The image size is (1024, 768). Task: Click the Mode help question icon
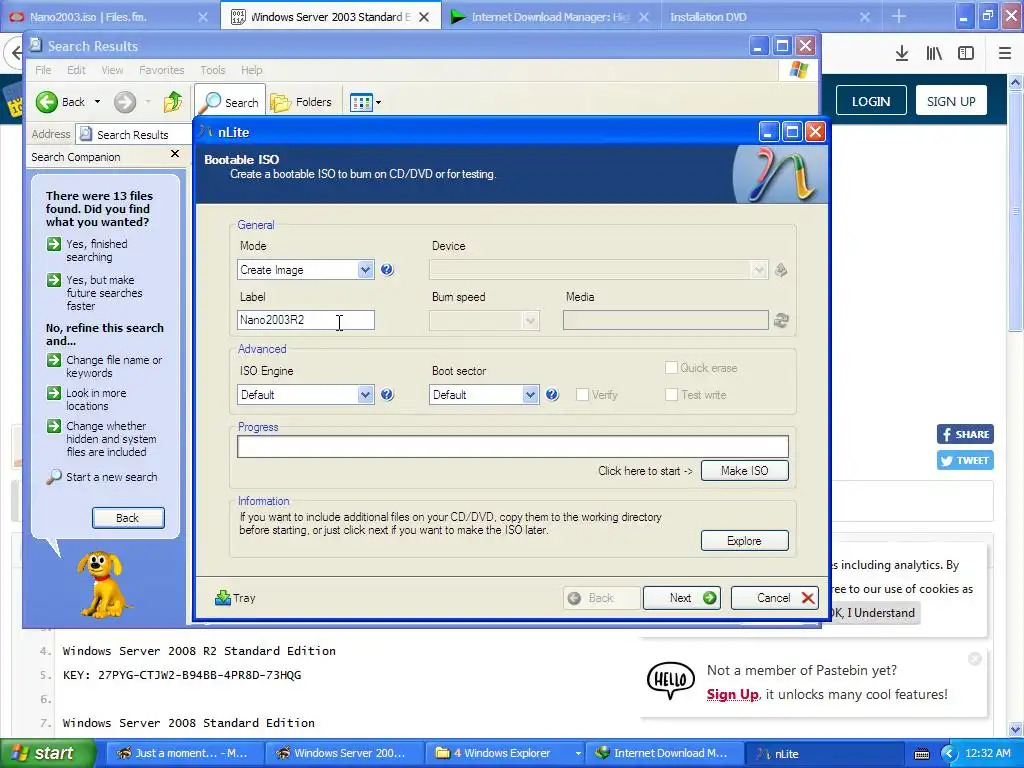(387, 270)
